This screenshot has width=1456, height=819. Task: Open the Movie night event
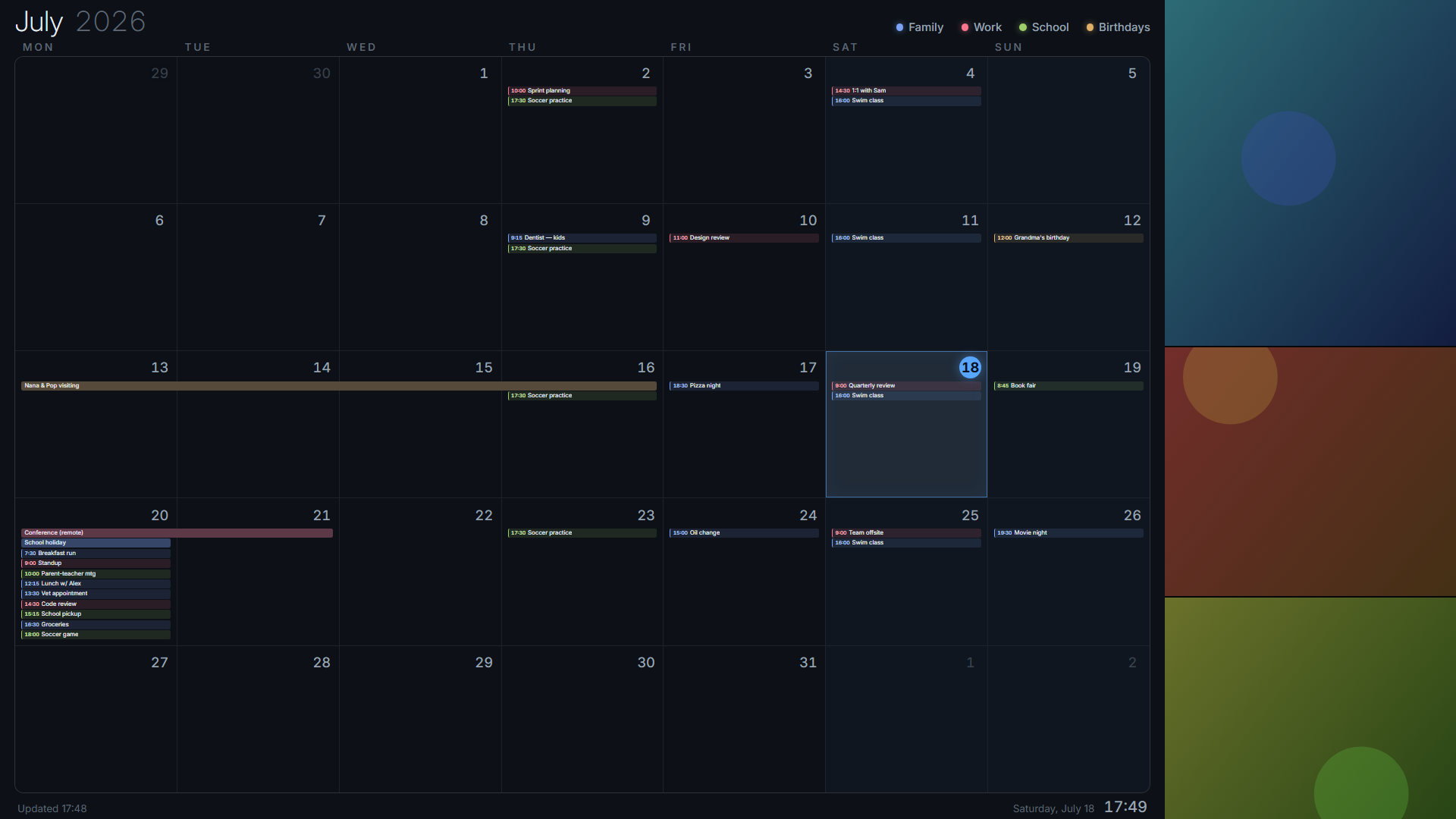[x=1068, y=533]
